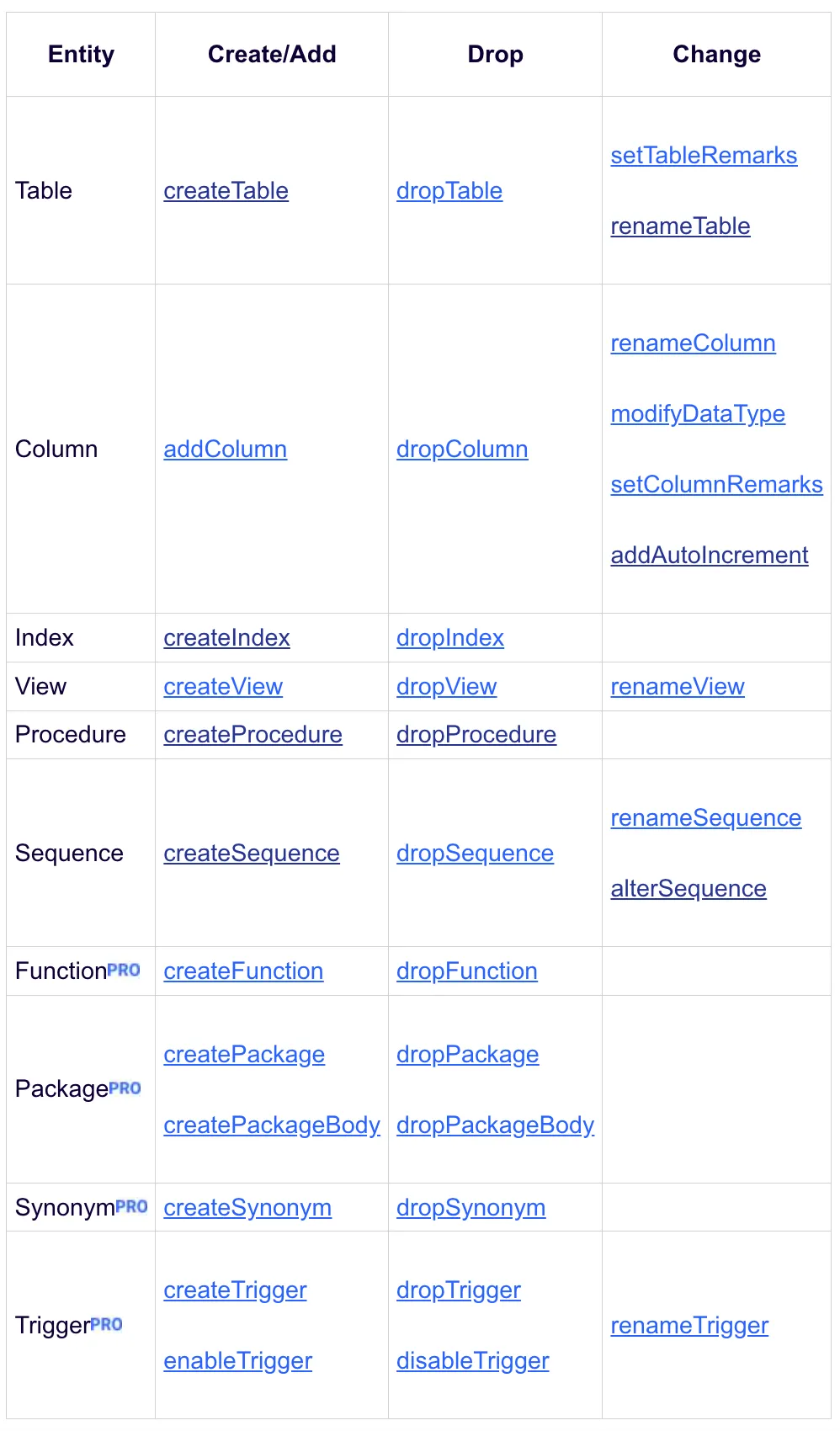Click the renameTrigger link
This screenshot has height=1431, width=840.
(x=689, y=1326)
